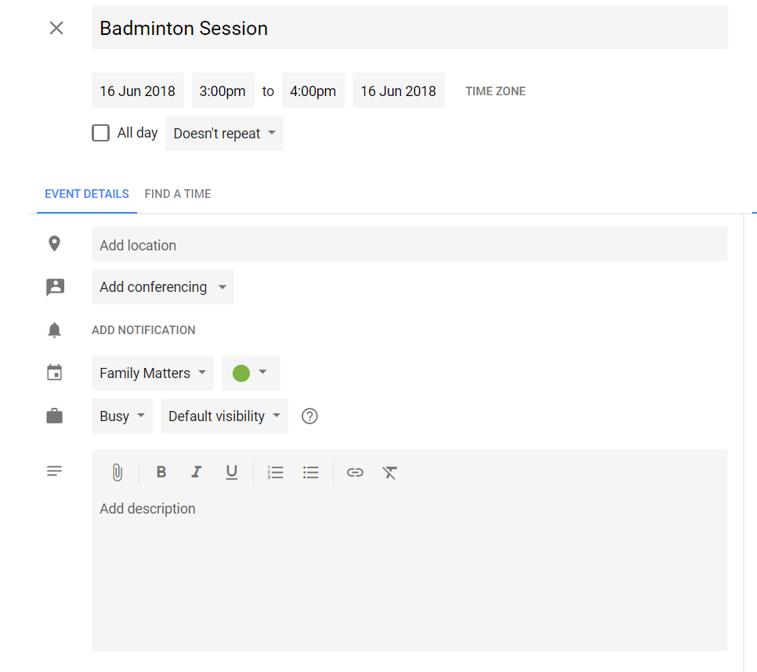The height and width of the screenshot is (672, 757).
Task: Open the green event color picker
Action: coord(251,373)
